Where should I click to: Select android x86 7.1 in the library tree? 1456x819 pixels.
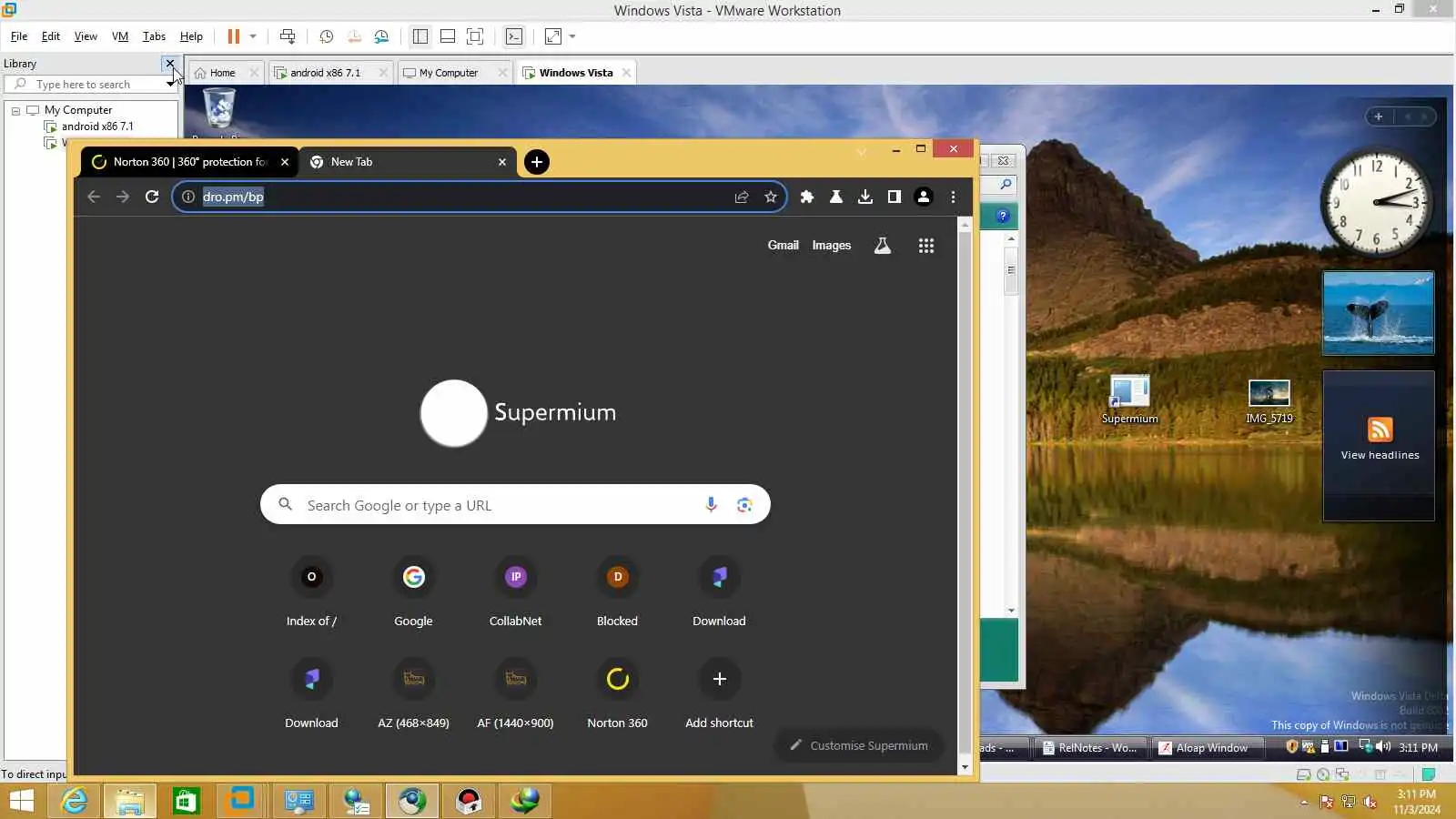pos(97,126)
